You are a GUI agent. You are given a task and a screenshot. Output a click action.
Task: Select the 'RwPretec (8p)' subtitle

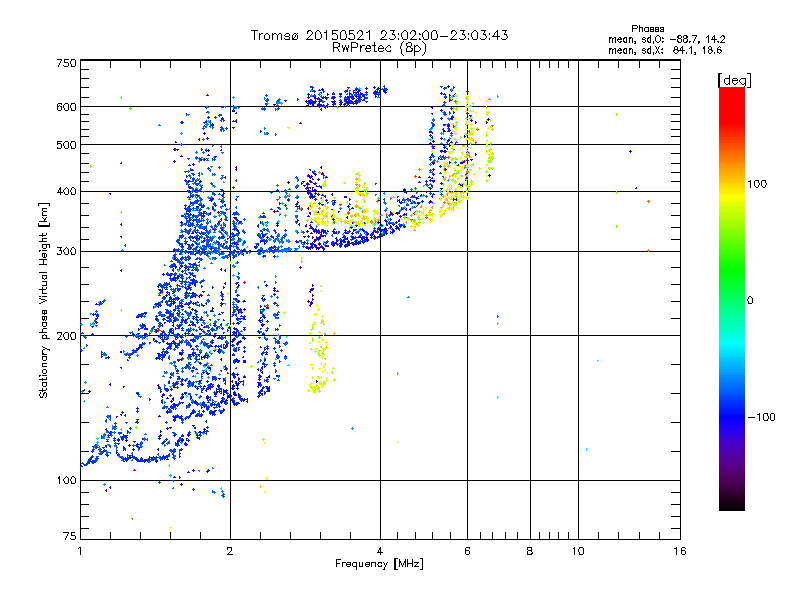pyautogui.click(x=379, y=48)
